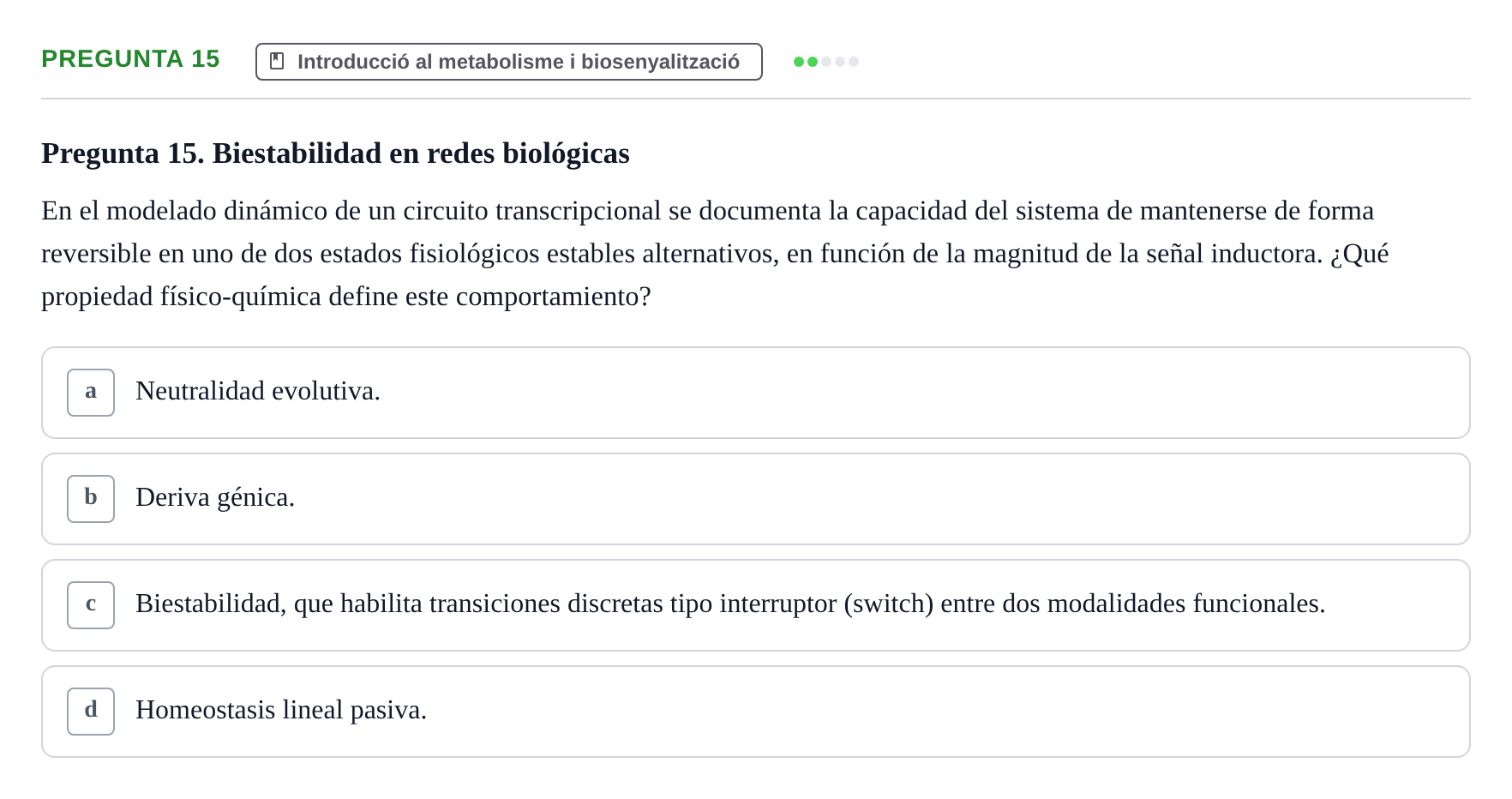Click the last grey difficulty dot
The width and height of the screenshot is (1512, 799).
pyautogui.click(x=854, y=62)
